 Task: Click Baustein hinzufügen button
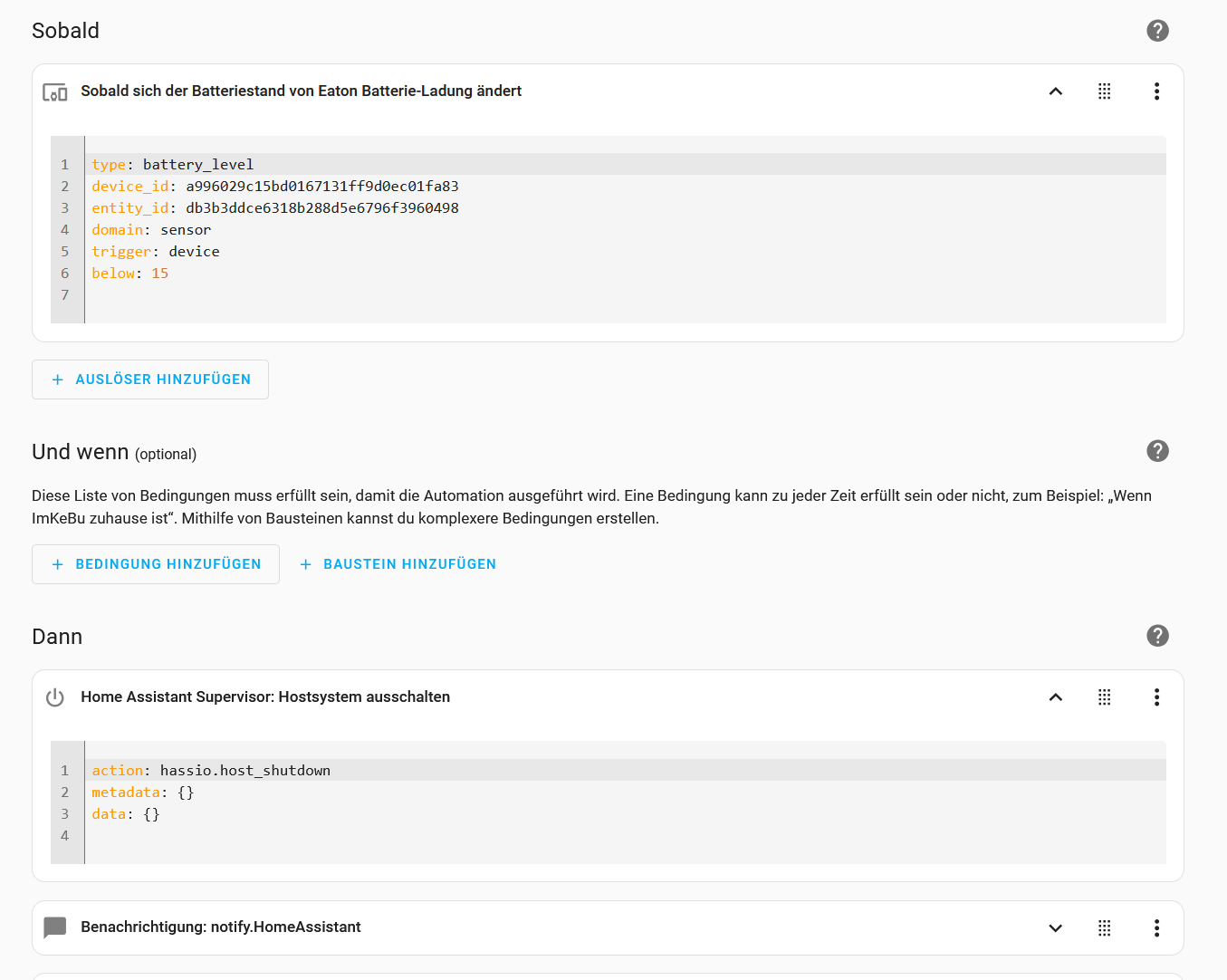pos(398,564)
